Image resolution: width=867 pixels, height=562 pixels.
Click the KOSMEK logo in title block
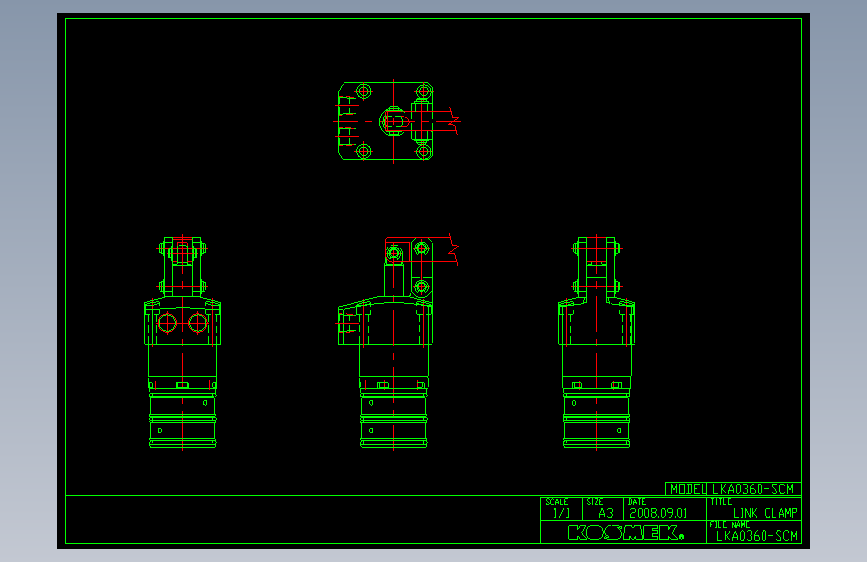point(626,533)
